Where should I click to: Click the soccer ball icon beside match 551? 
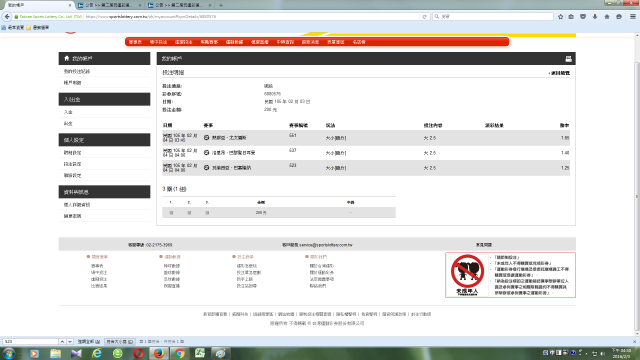(x=207, y=138)
